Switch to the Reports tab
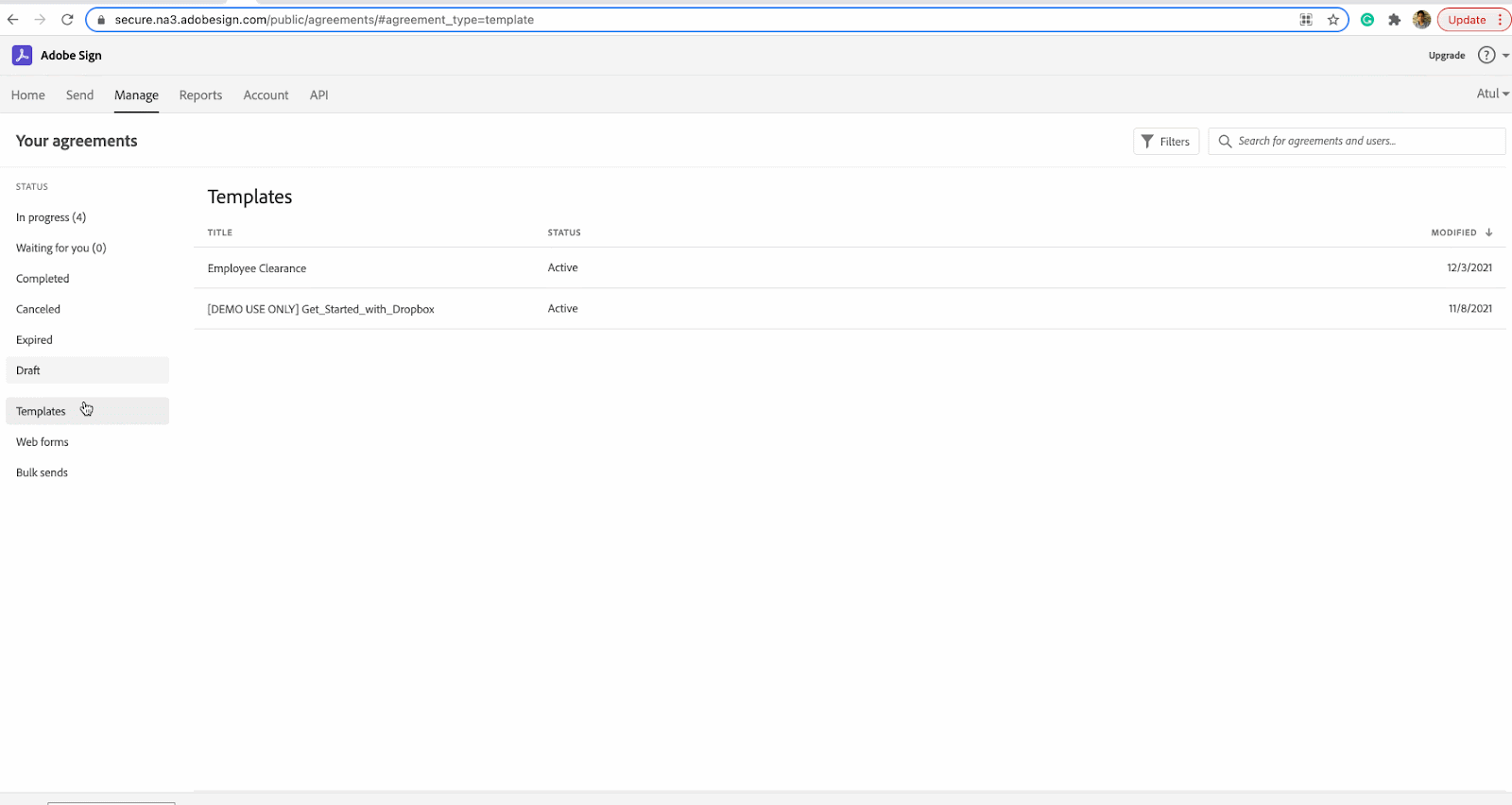The width and height of the screenshot is (1512, 805). coord(200,95)
